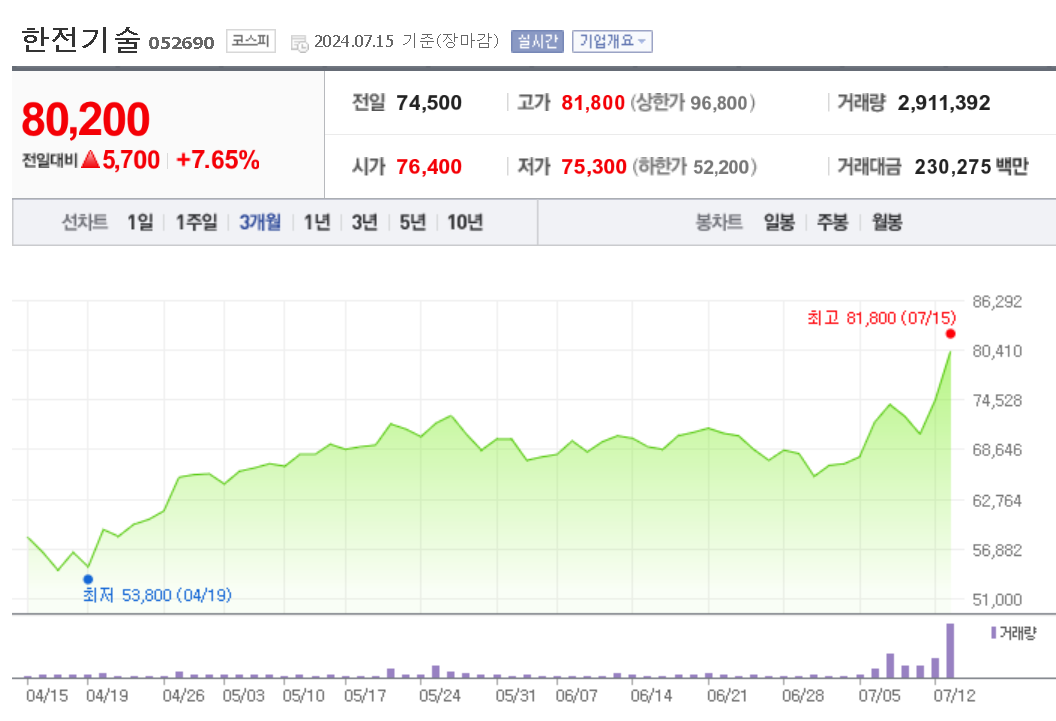The image size is (1056, 721).
Task: Click the 거래량 value 2,911,392
Action: click(944, 103)
